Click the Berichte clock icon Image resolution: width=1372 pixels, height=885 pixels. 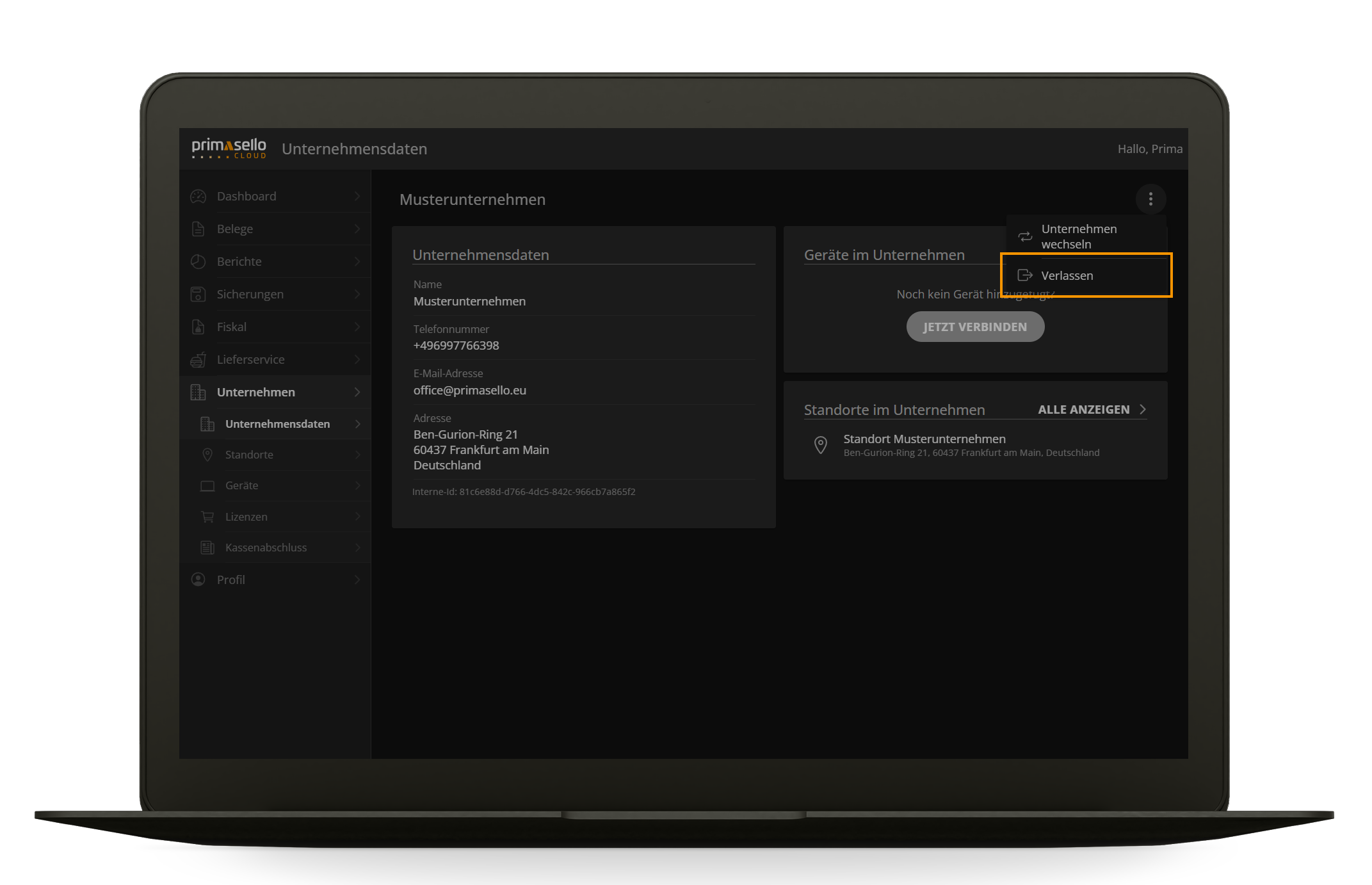pyautogui.click(x=198, y=261)
